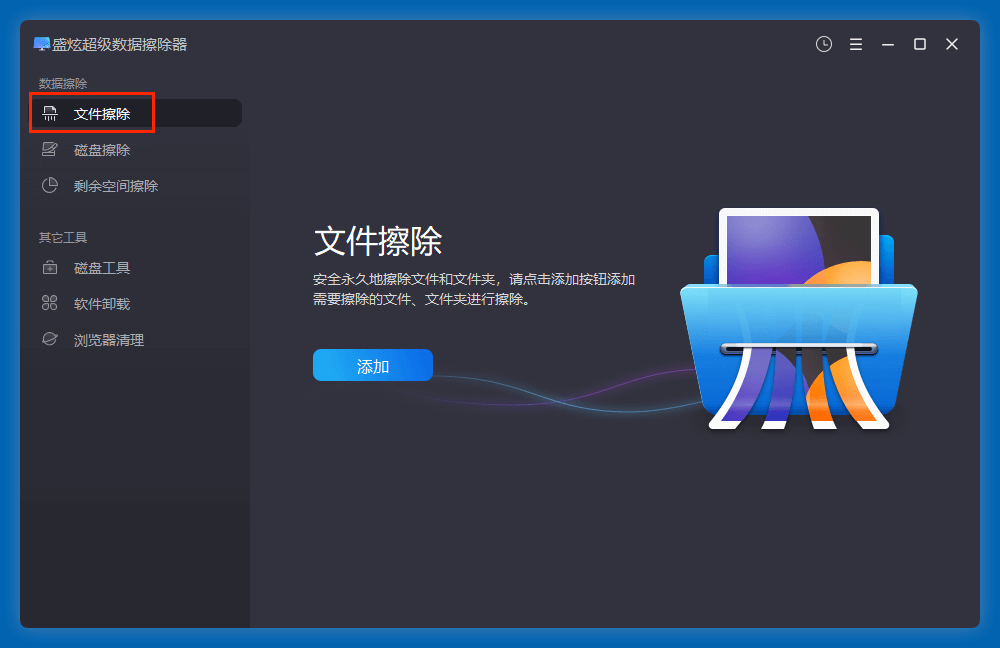Click the grid icon next to 软件卸载

pyautogui.click(x=49, y=303)
